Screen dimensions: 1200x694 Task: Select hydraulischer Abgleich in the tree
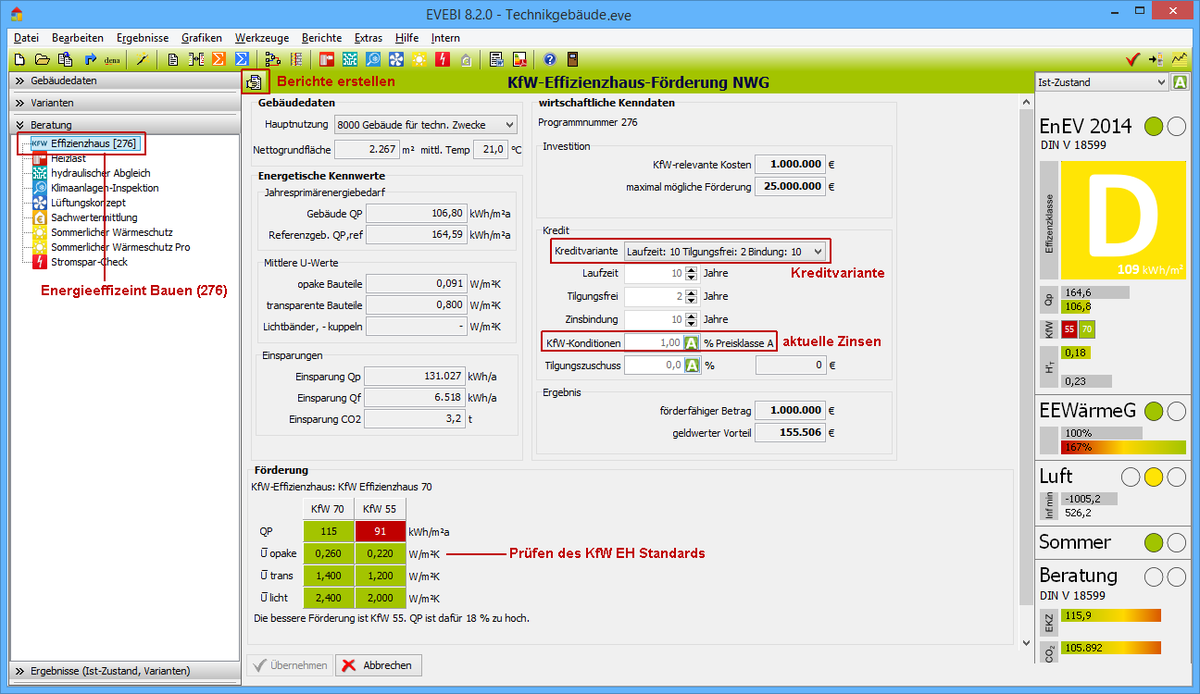[100, 173]
